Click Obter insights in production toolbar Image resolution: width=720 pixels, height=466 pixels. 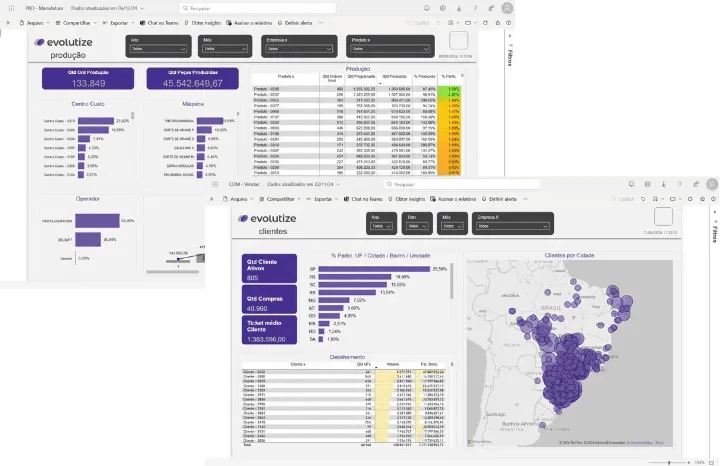(206, 21)
